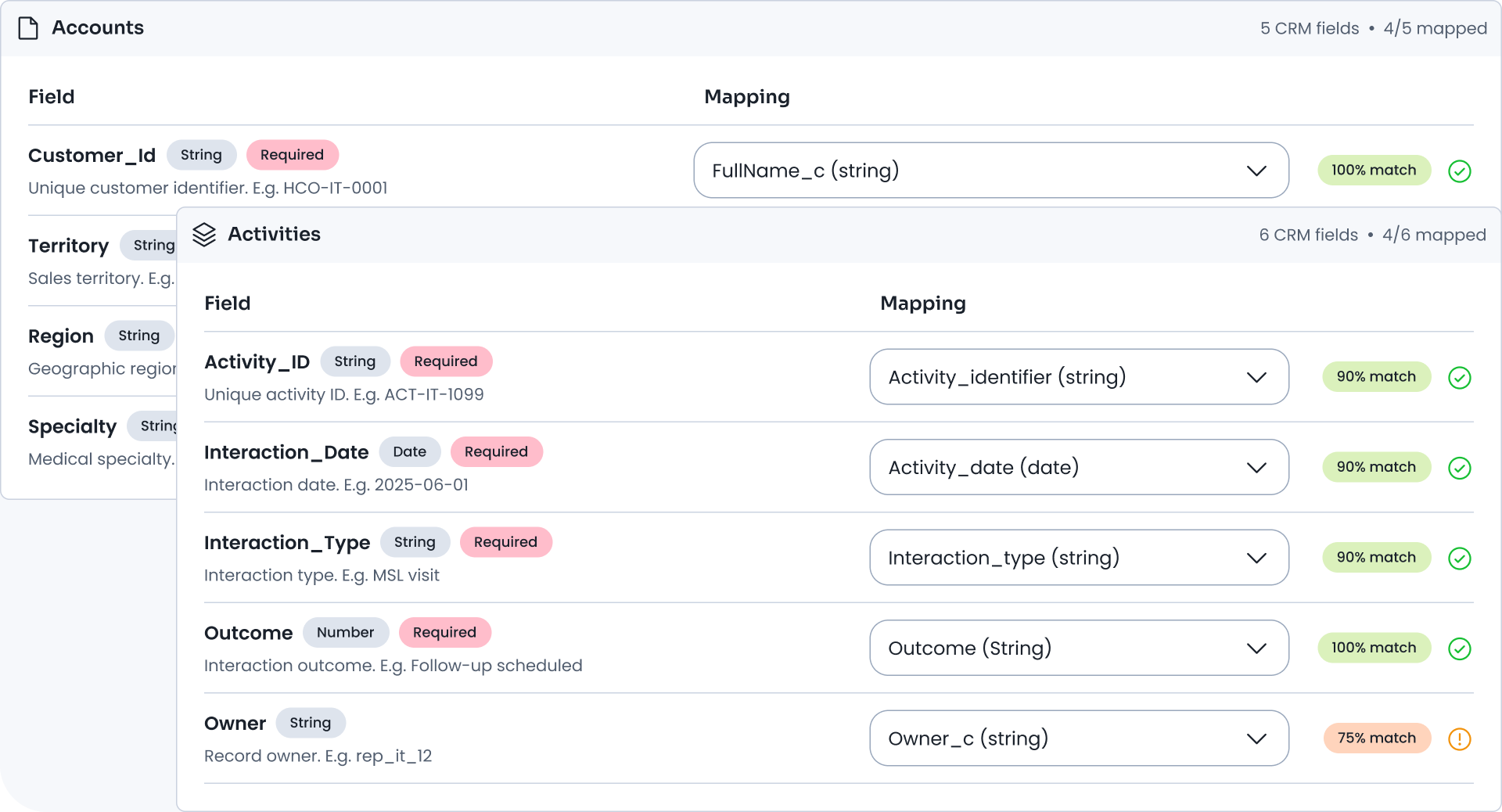Toggle the Required badge on Outcome
Image resolution: width=1502 pixels, height=812 pixels.
pyautogui.click(x=444, y=632)
